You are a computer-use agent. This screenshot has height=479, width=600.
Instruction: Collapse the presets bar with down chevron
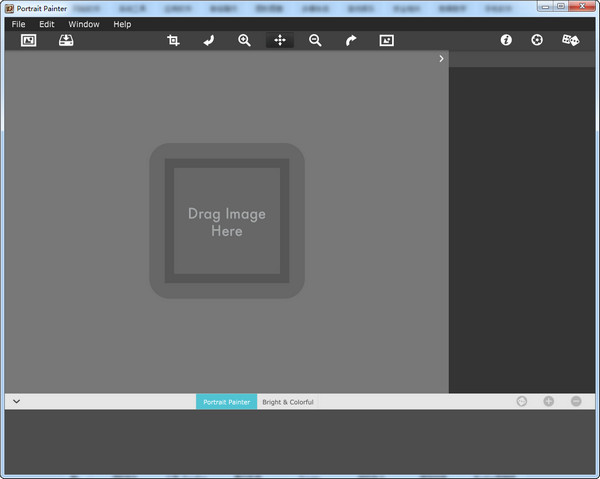point(16,401)
